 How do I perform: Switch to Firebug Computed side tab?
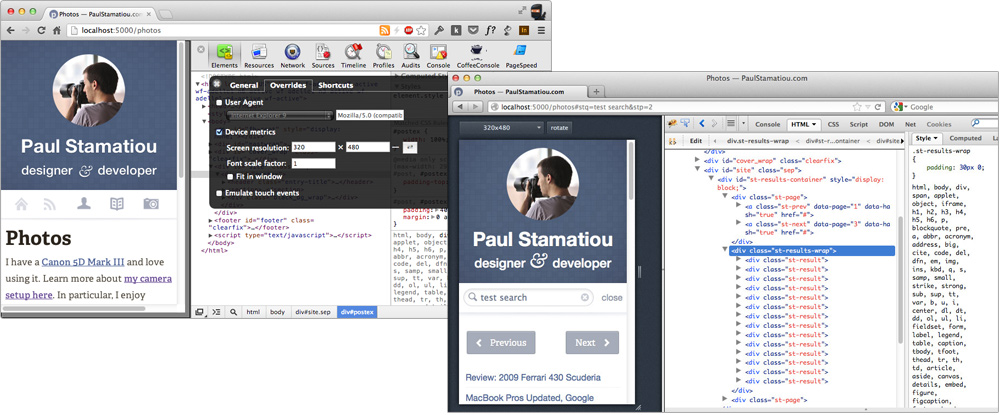point(965,138)
